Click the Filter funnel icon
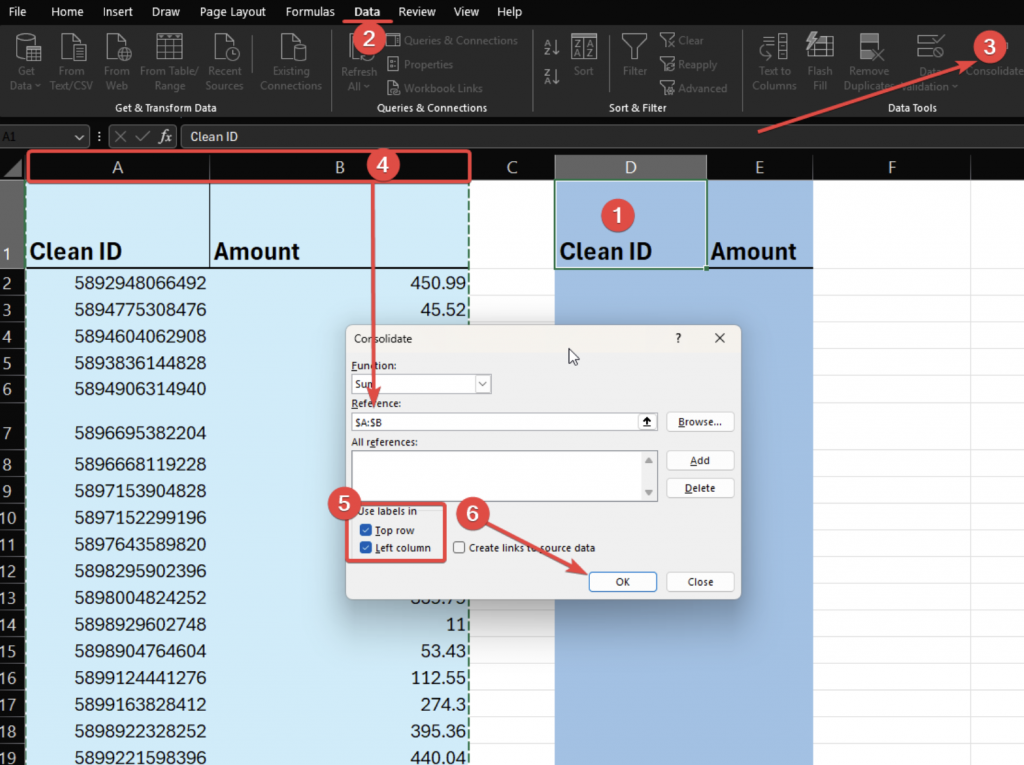 click(x=634, y=47)
